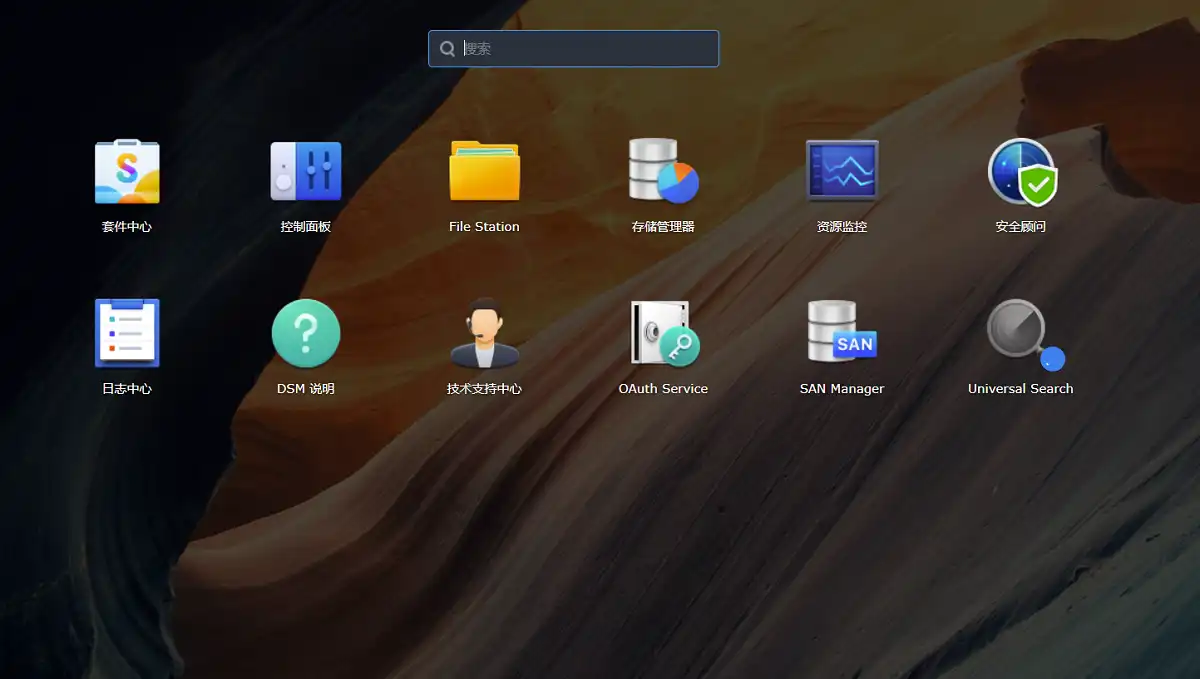Viewport: 1200px width, 679px height.
Task: Open the 套件中心 Package Center icon
Action: [x=127, y=172]
